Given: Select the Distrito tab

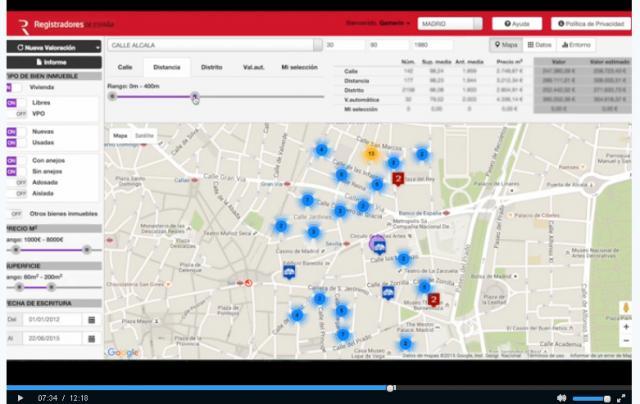Looking at the screenshot, I should pyautogui.click(x=211, y=67).
